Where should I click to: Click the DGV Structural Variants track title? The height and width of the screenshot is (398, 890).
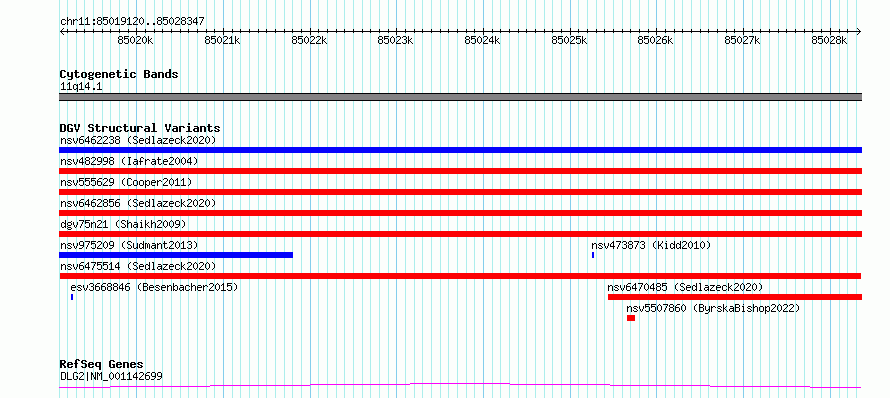tap(140, 128)
